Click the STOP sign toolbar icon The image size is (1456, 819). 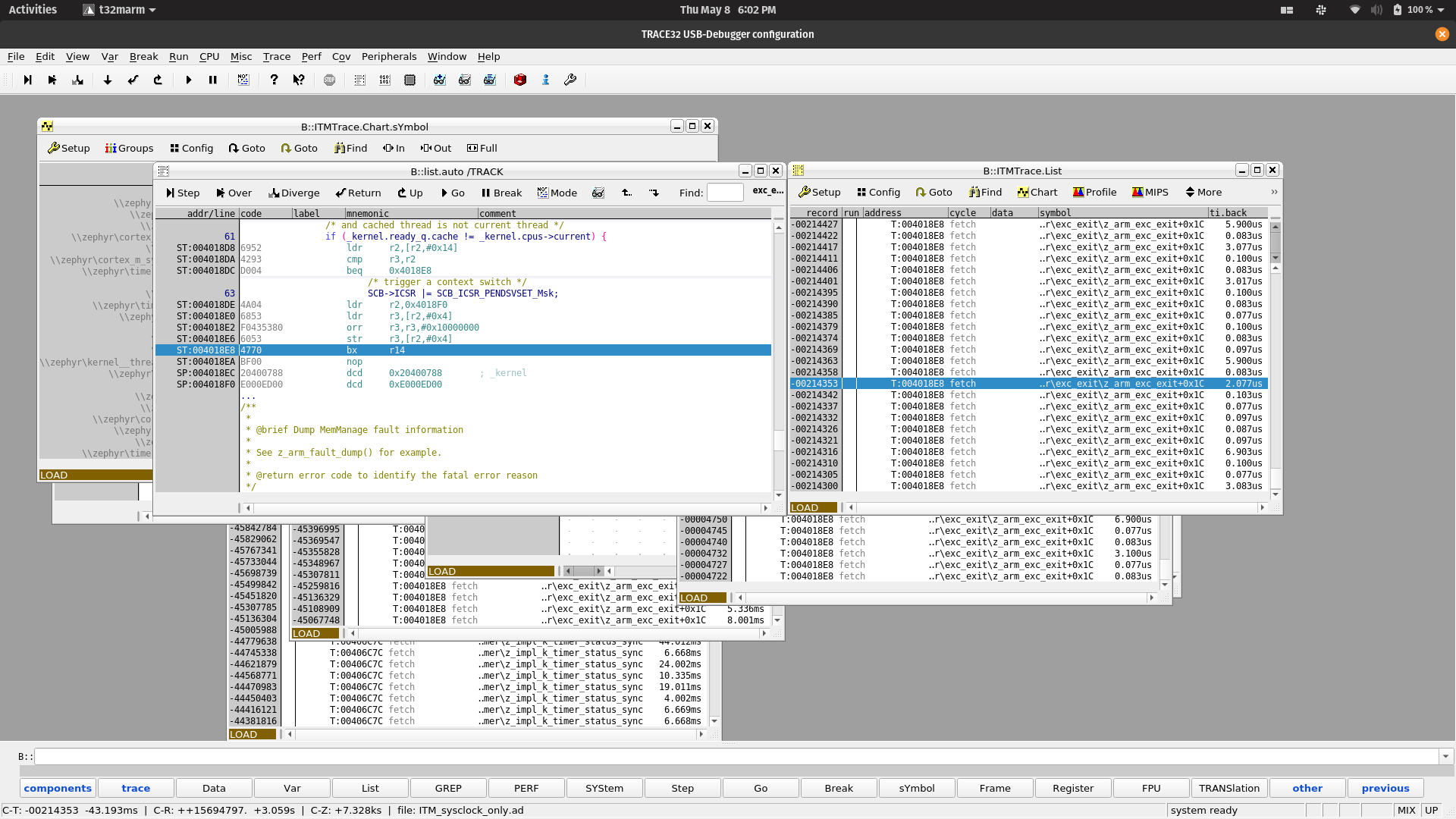click(x=329, y=80)
